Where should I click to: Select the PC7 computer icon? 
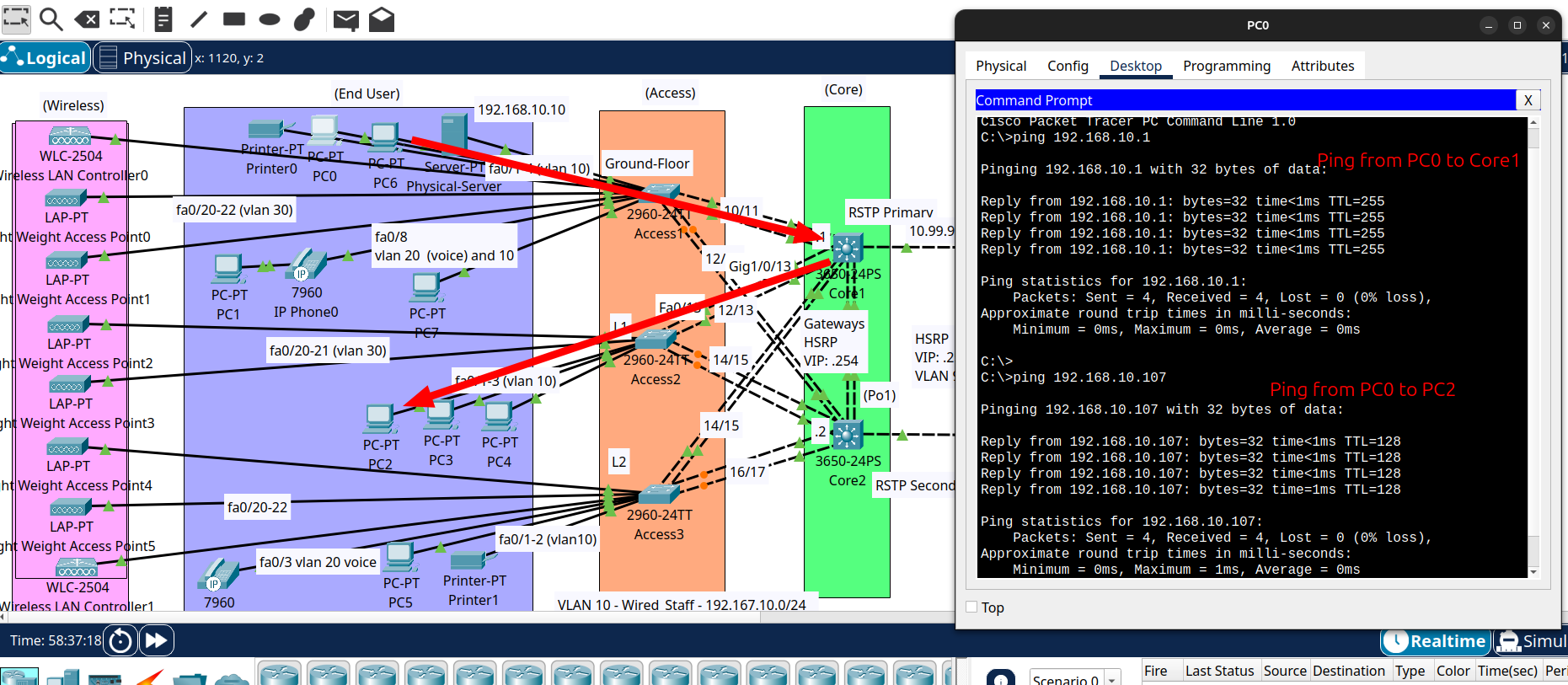coord(426,288)
